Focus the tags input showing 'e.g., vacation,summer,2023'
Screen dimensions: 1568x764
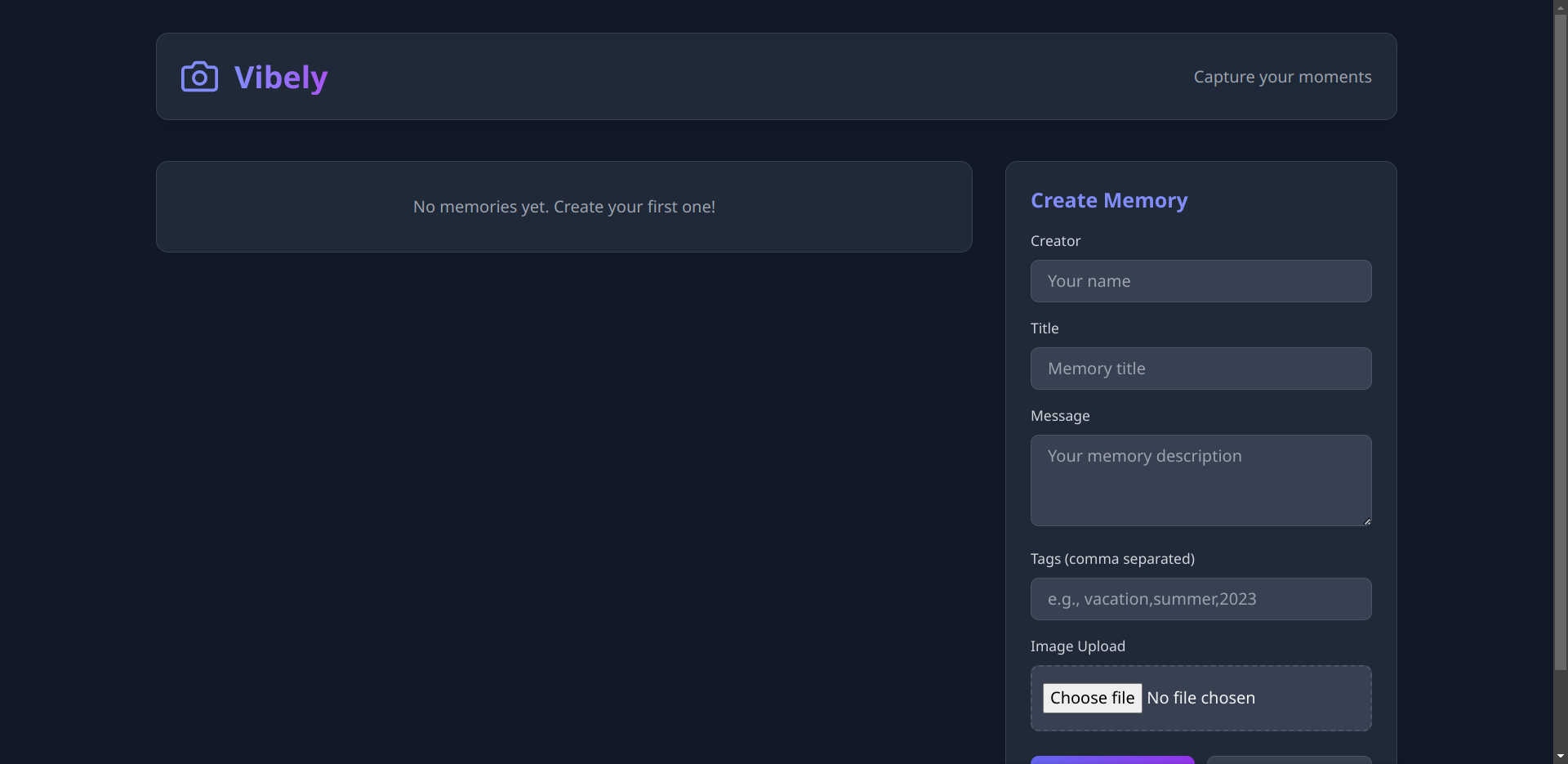click(1200, 599)
